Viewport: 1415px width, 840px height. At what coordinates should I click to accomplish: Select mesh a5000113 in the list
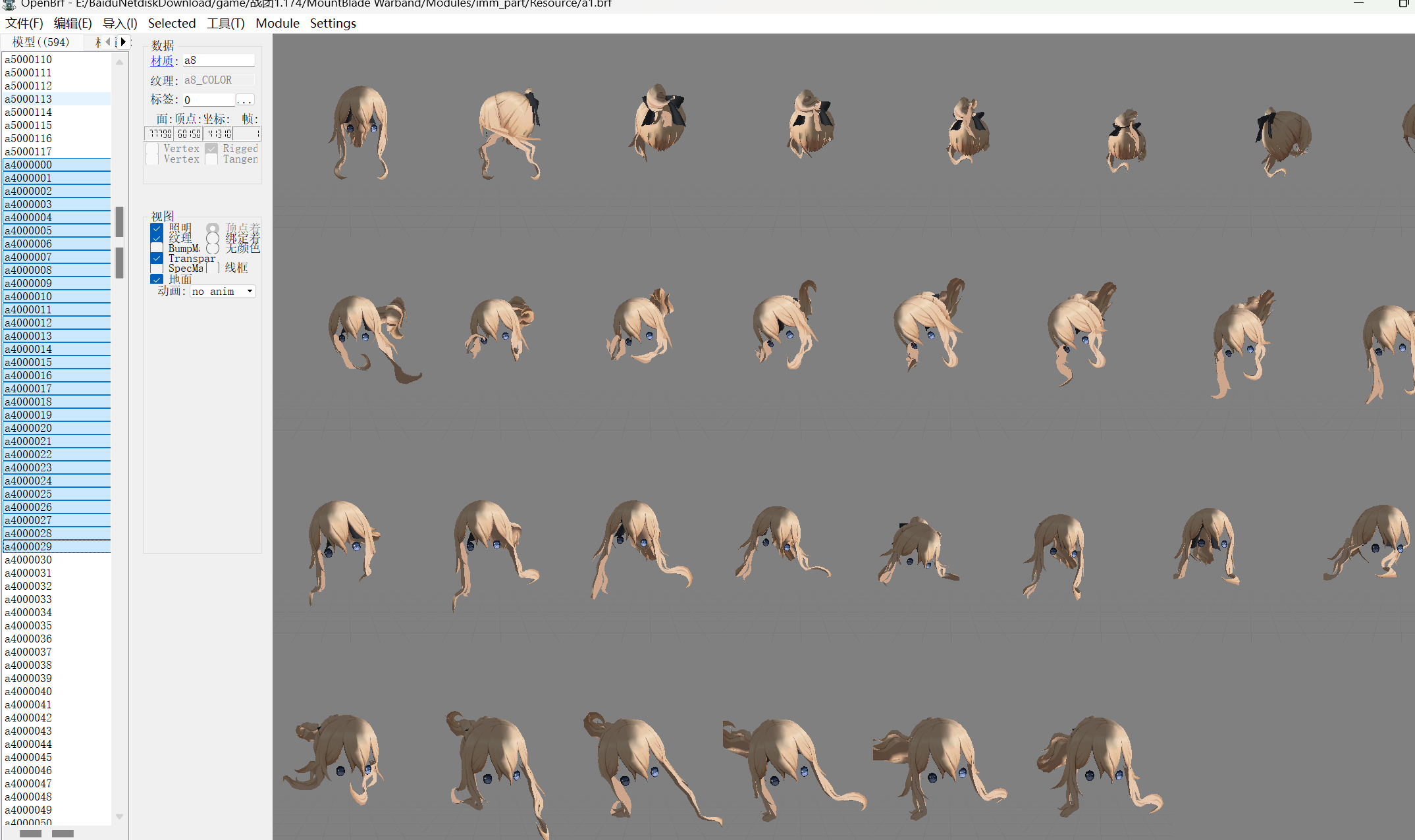point(57,99)
